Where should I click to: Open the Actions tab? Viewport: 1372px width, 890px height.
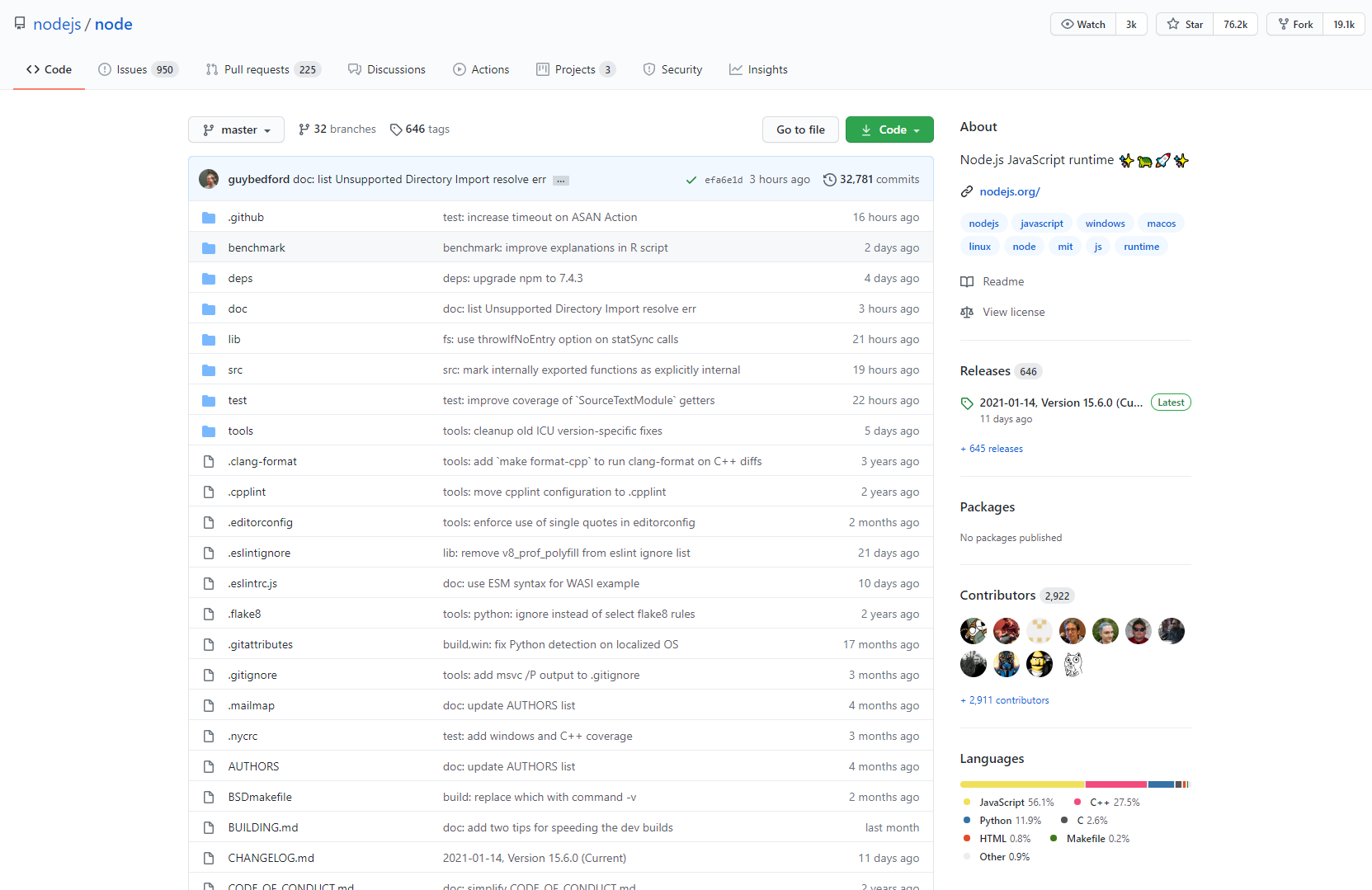tap(481, 69)
